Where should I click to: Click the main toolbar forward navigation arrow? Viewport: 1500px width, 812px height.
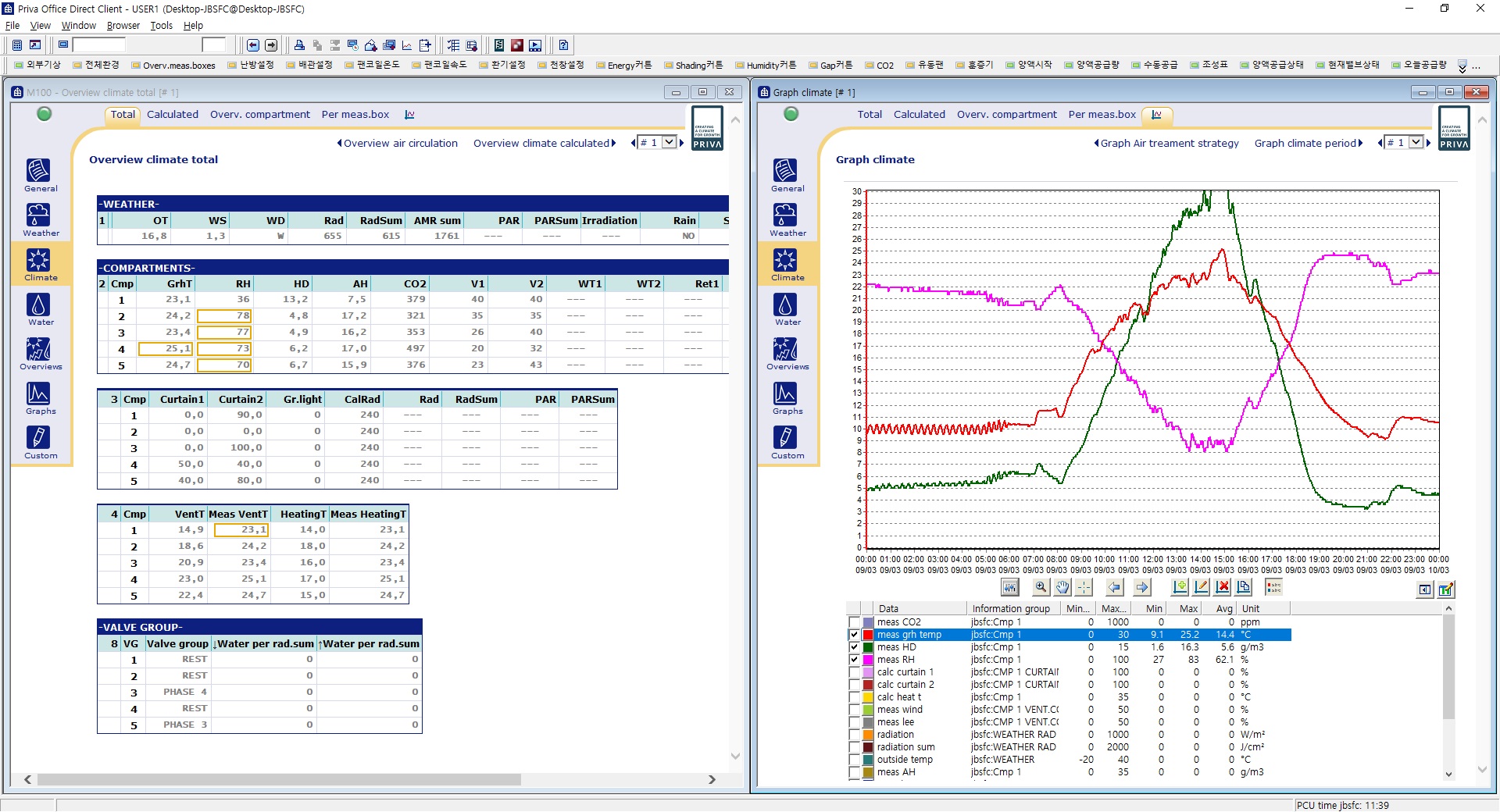(x=271, y=45)
